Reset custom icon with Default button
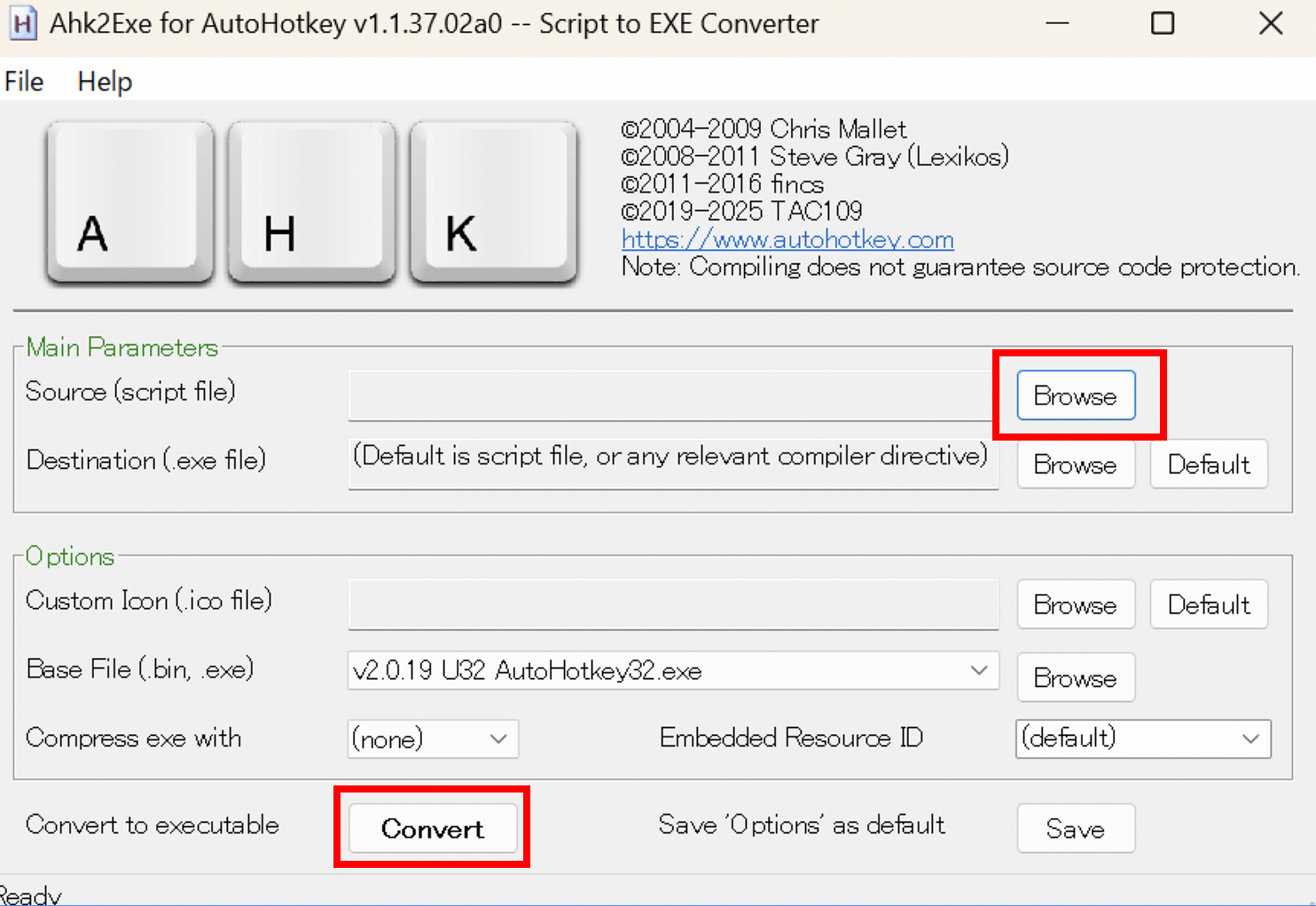This screenshot has height=906, width=1316. point(1209,605)
